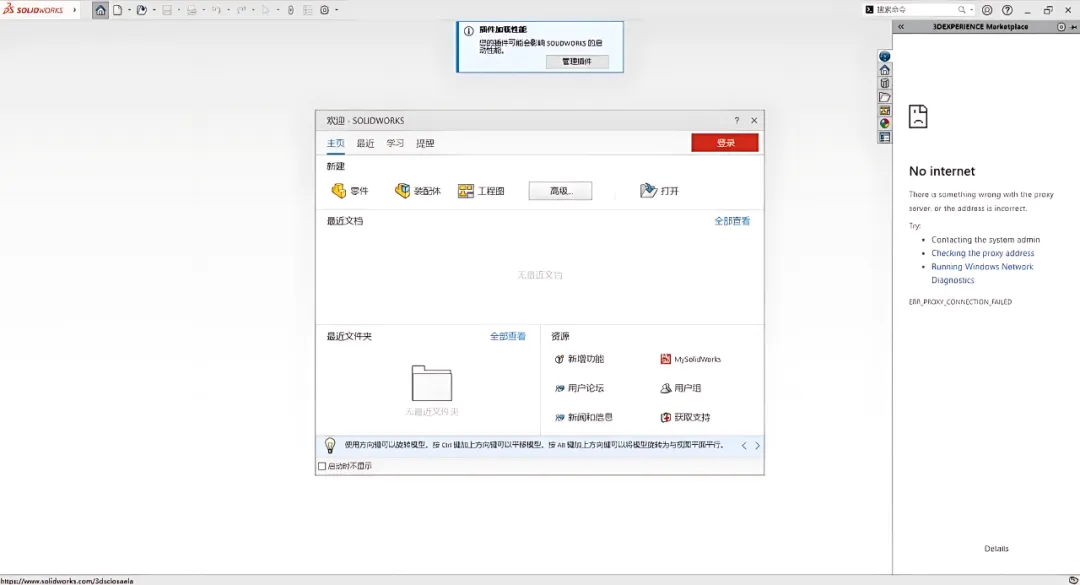The image size is (1080, 585).
Task: Click the 管理插件 button in notification
Action: pyautogui.click(x=577, y=61)
